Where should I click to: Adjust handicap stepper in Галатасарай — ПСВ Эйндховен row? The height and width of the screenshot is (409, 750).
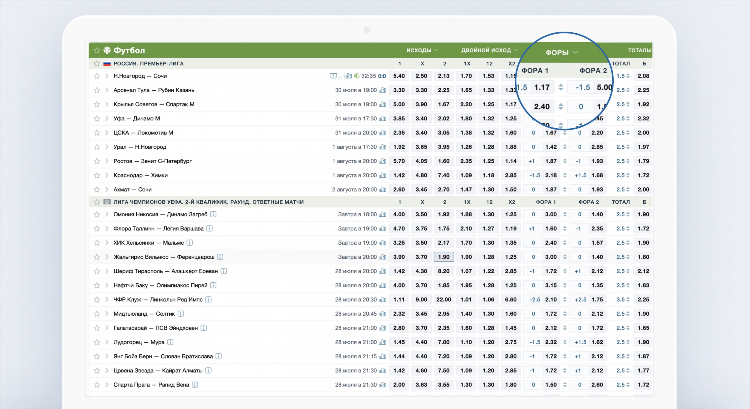(565, 328)
